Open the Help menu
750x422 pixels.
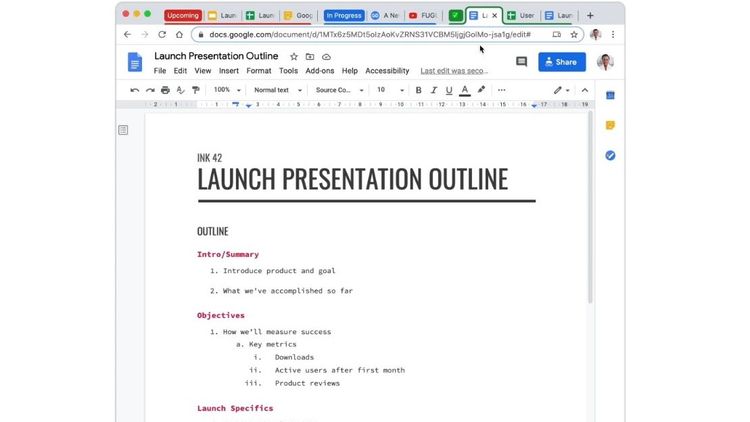[350, 71]
